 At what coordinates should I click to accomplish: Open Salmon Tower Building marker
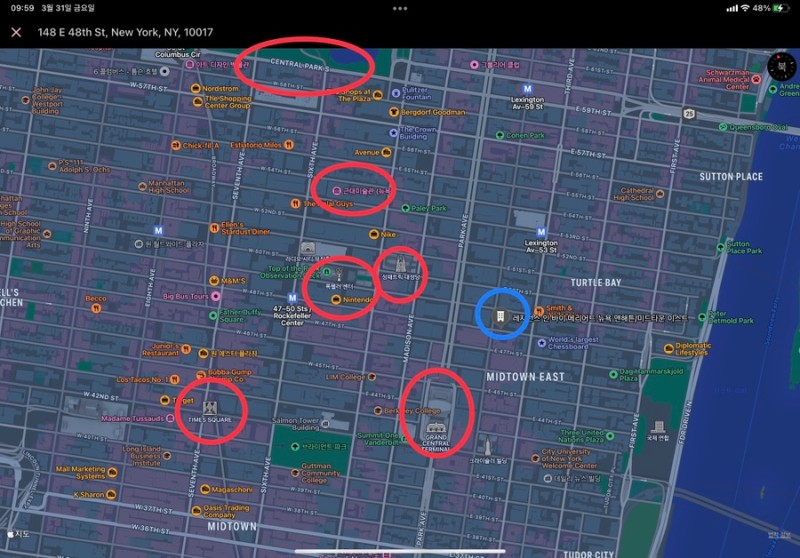click(325, 424)
